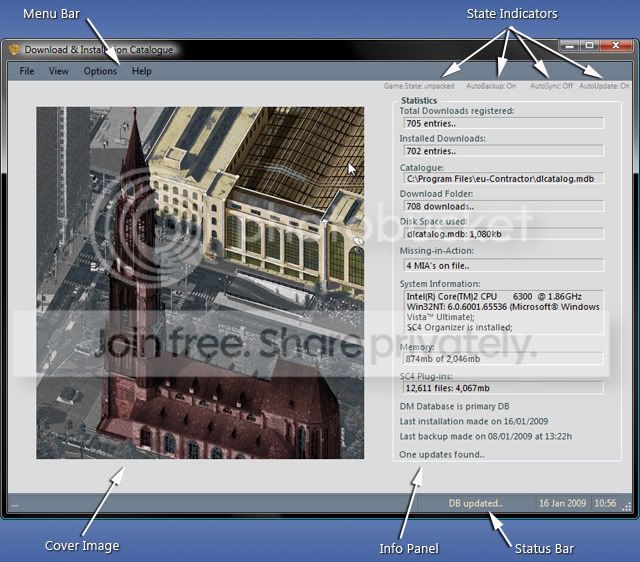Screen dimensions: 640x562
Task: Click the '708 downloads..' folder field
Action: pos(504,206)
